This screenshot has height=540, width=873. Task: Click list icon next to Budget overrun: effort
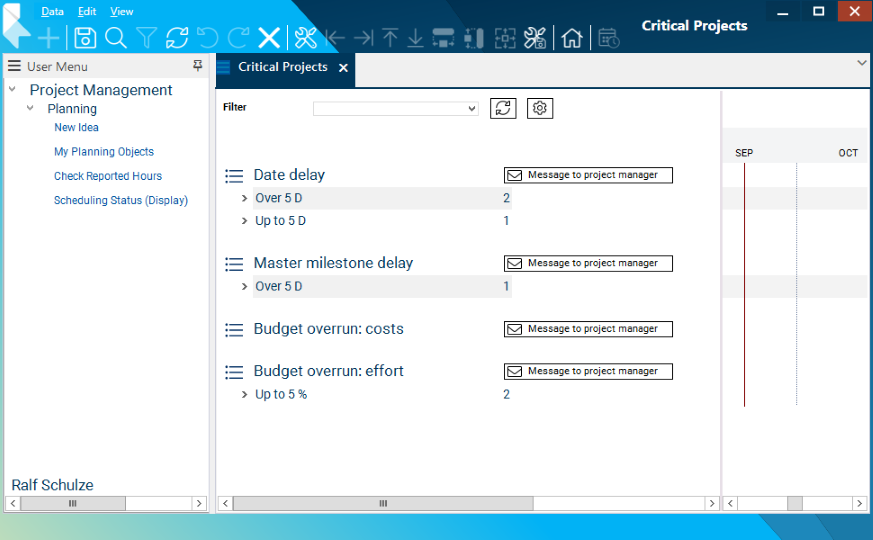point(234,372)
